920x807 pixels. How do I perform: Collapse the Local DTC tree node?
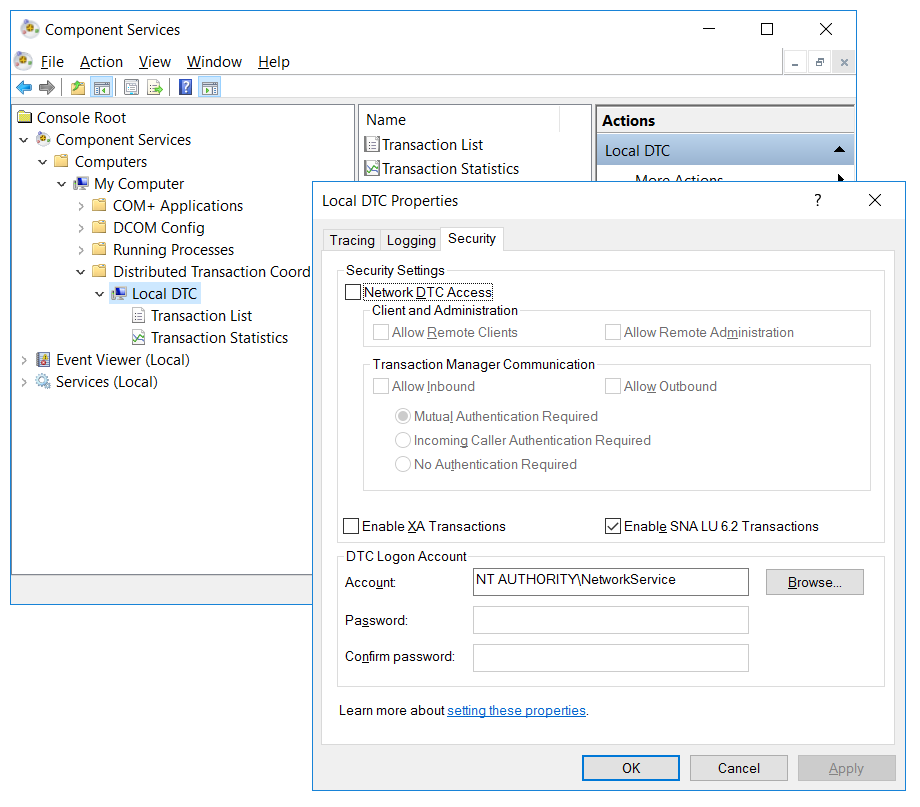[100, 293]
